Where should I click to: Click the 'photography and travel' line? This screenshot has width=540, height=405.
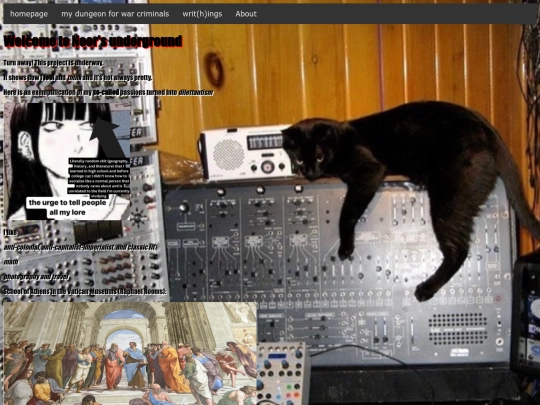[37, 277]
